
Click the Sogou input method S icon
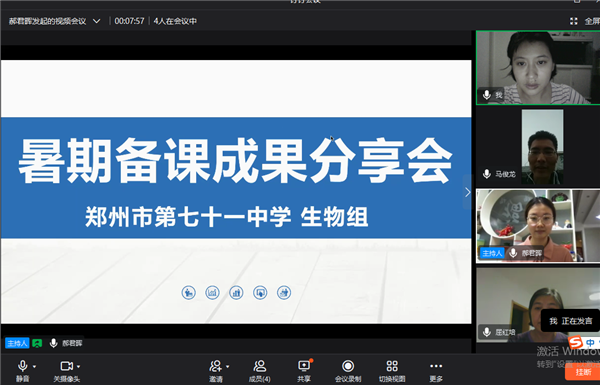[576, 342]
